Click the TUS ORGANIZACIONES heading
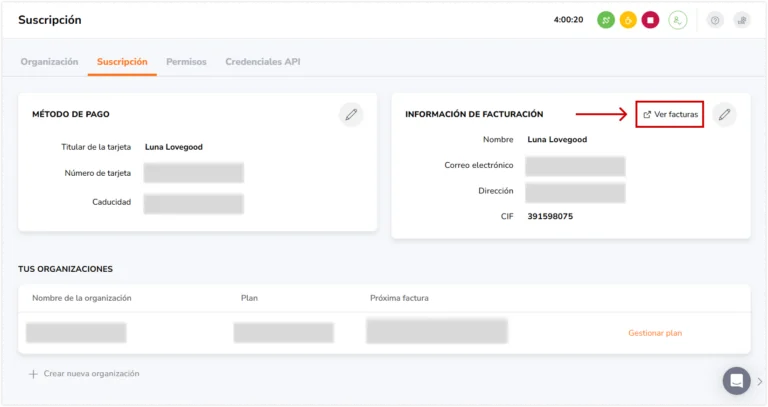This screenshot has height=407, width=768. click(66, 269)
